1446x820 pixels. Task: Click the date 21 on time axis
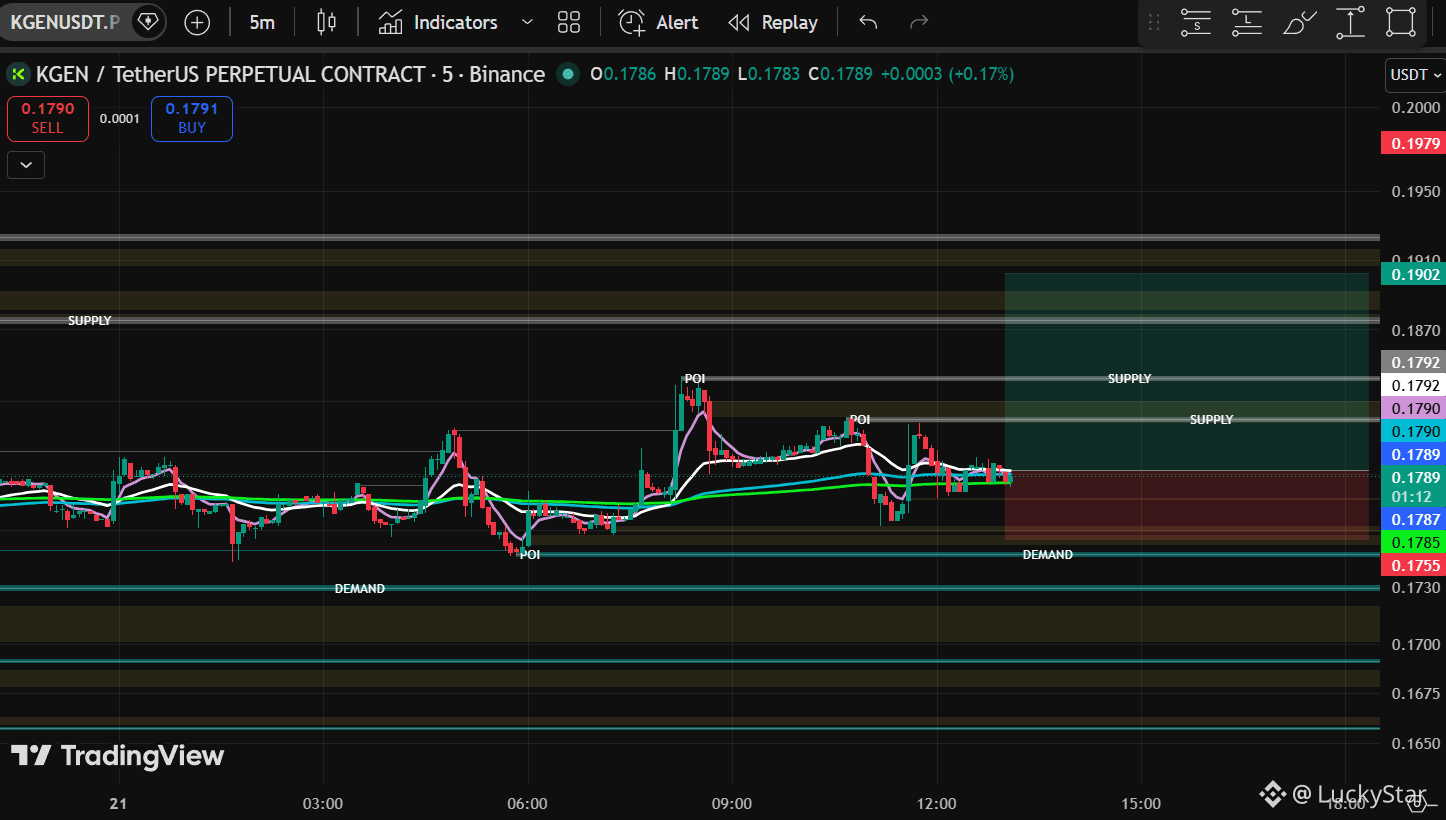(119, 804)
